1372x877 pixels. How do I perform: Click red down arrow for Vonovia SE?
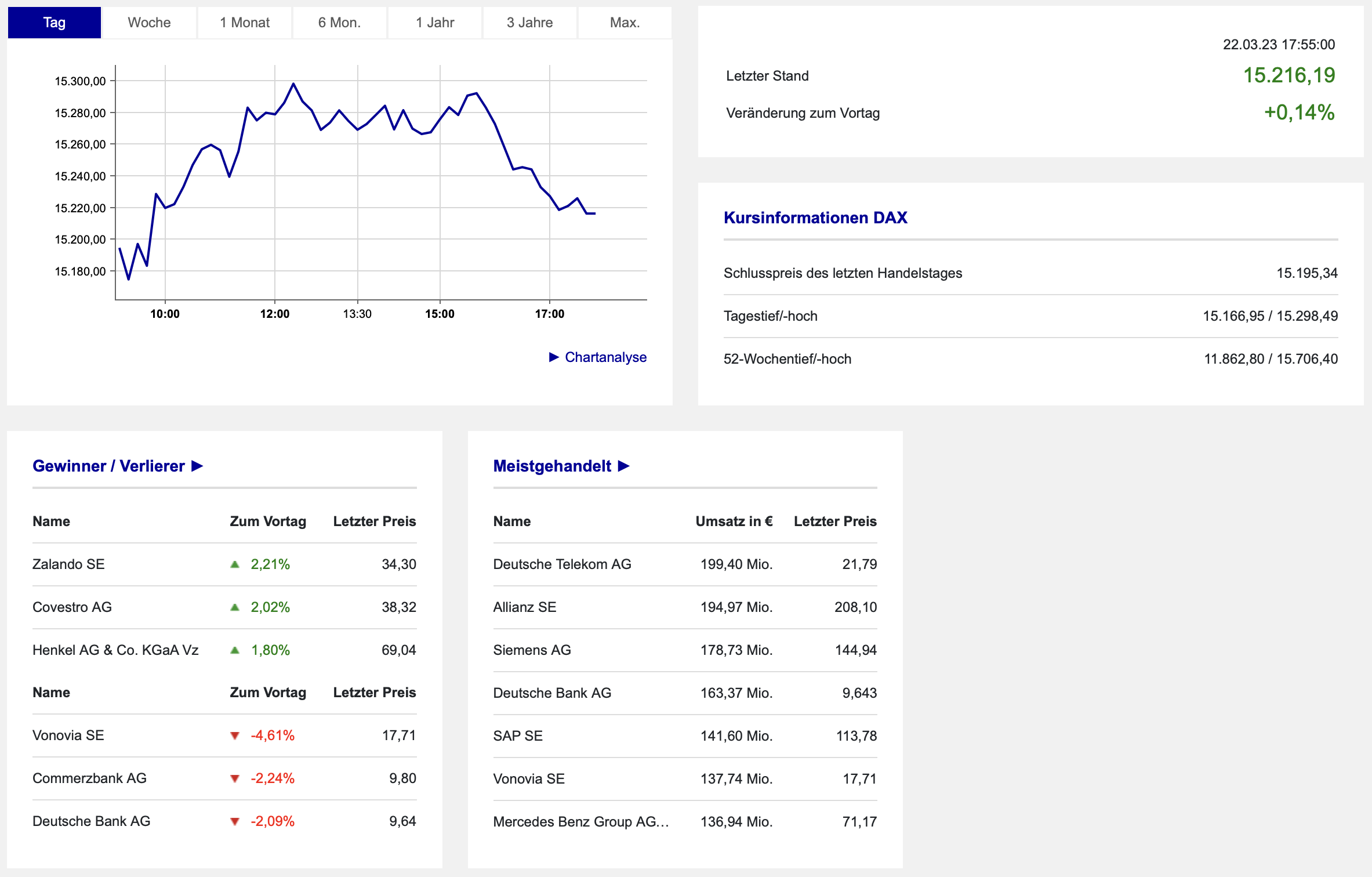pos(235,735)
